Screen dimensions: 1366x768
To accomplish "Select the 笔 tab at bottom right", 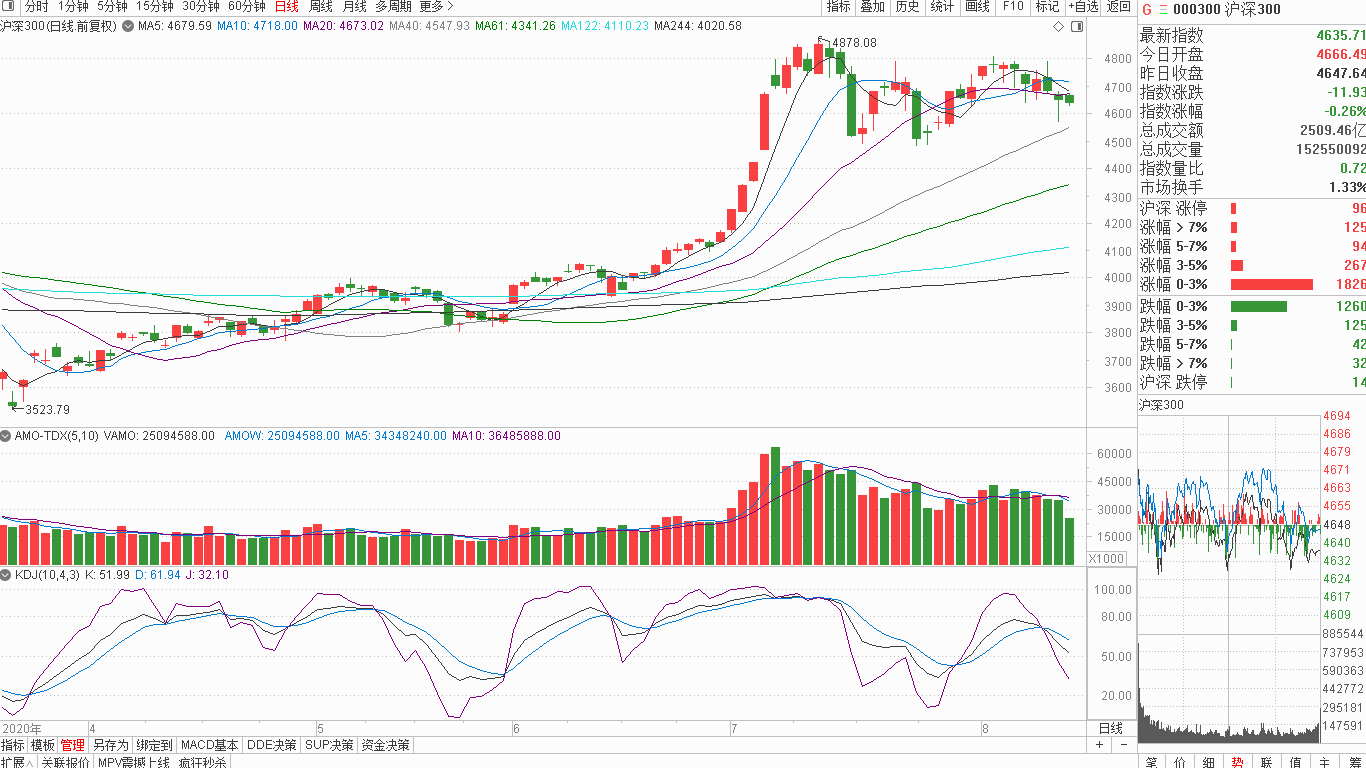I will (1152, 762).
